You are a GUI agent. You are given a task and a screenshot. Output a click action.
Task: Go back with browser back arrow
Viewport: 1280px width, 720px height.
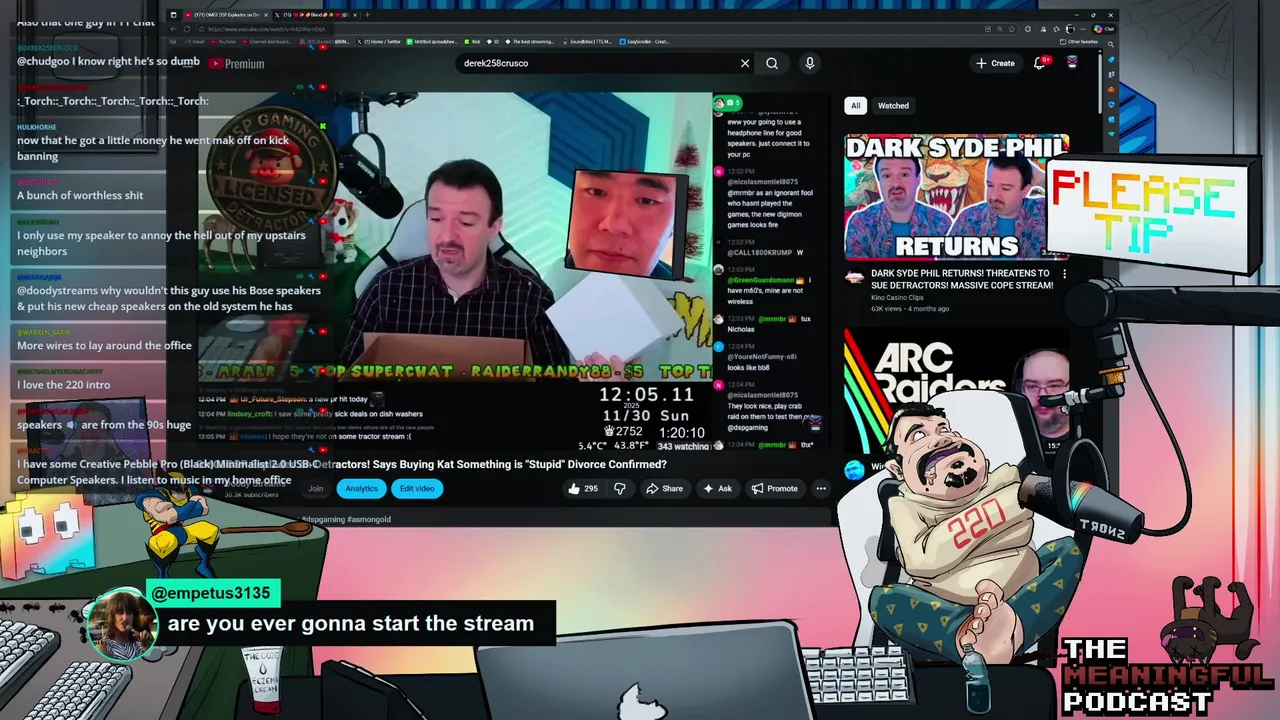click(173, 29)
